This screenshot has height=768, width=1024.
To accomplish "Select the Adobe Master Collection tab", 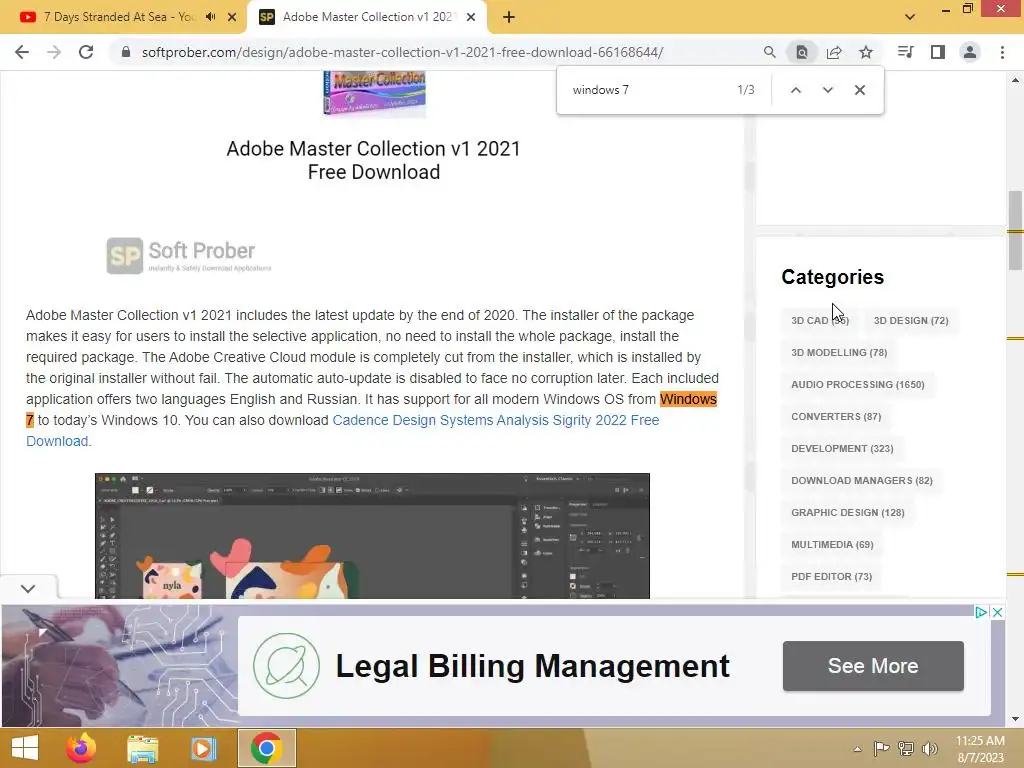I will pyautogui.click(x=367, y=17).
